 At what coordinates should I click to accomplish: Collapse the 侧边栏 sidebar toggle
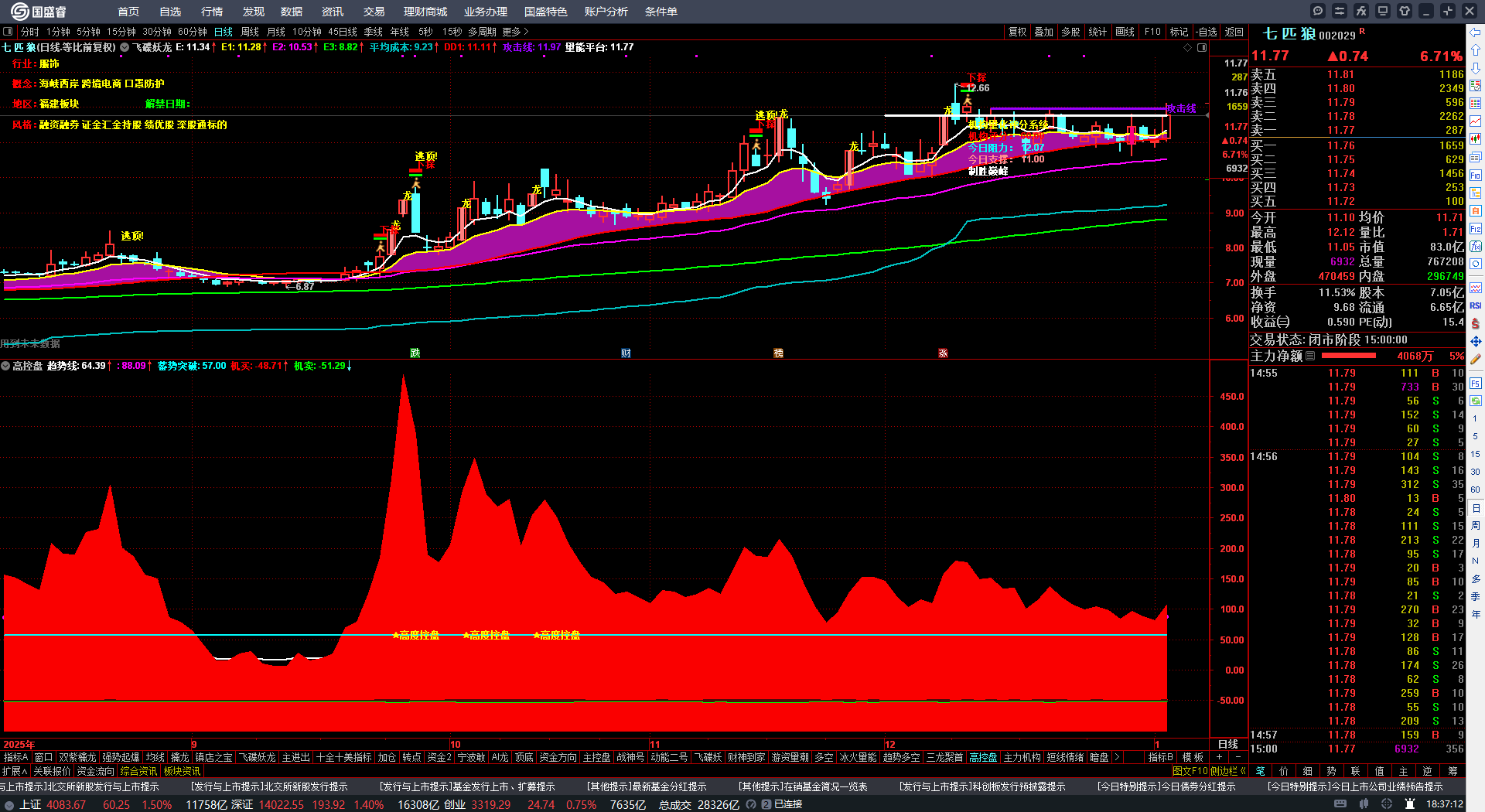[x=1228, y=771]
